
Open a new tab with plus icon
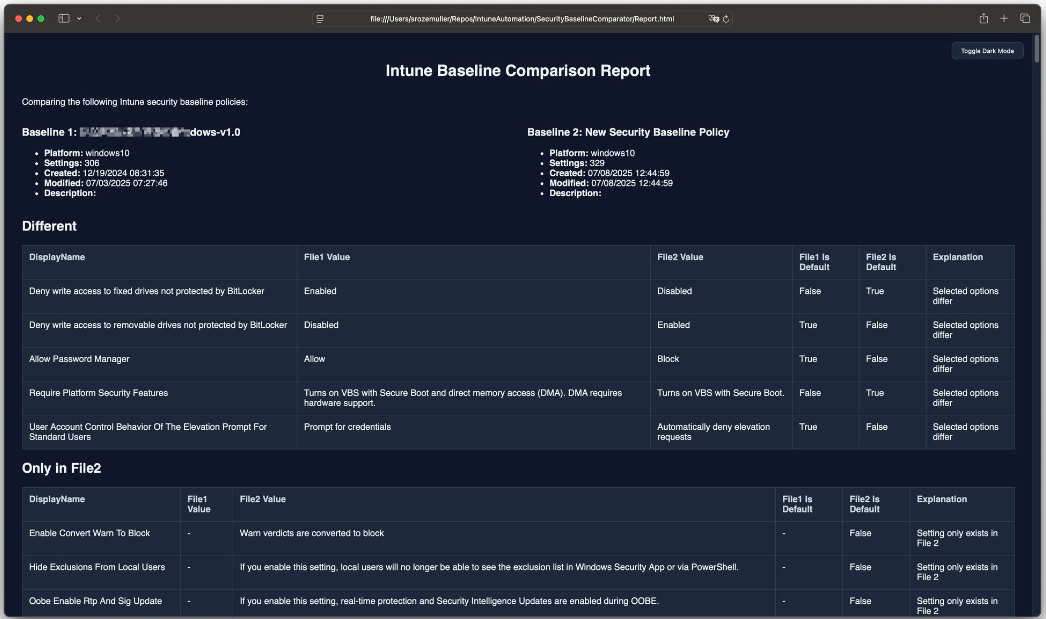(x=1004, y=18)
